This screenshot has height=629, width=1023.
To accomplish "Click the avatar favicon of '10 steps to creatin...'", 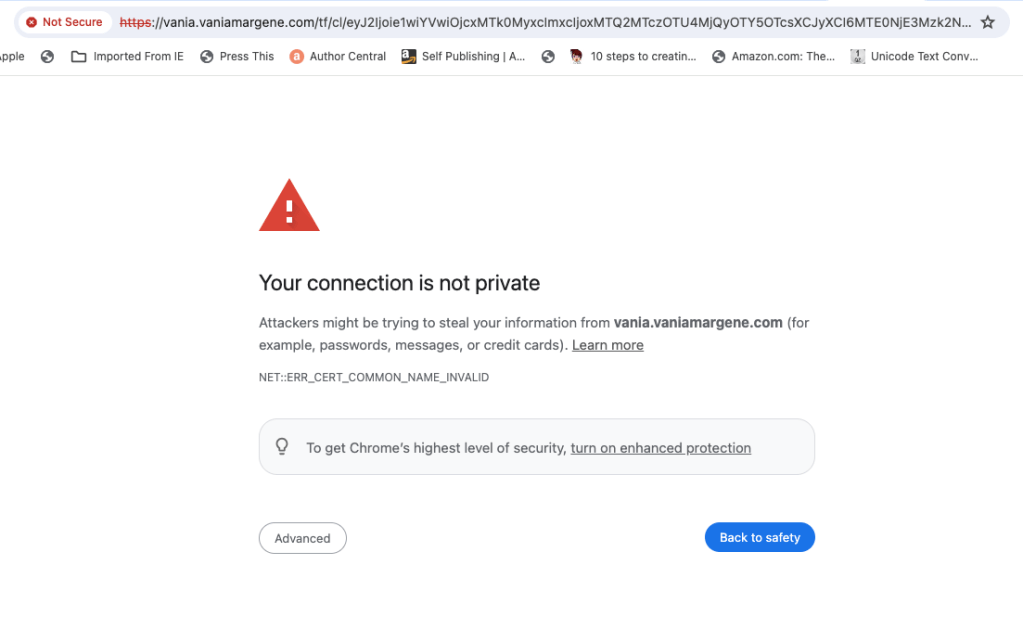I will point(576,56).
